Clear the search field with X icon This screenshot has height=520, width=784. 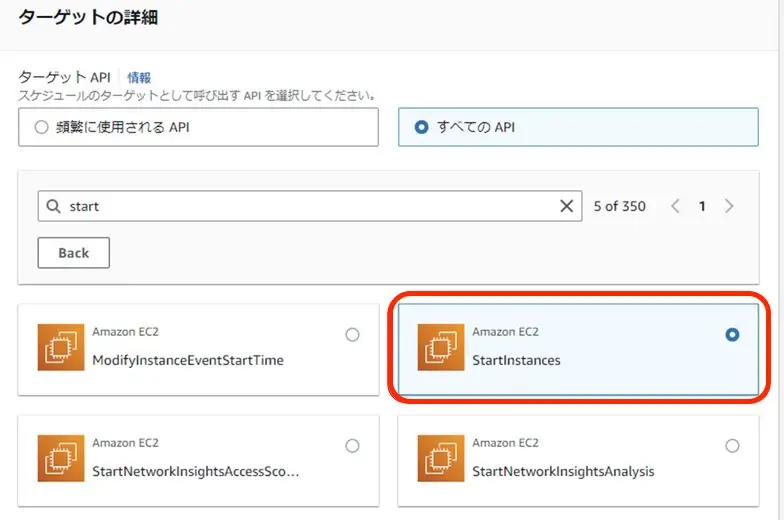(x=567, y=206)
